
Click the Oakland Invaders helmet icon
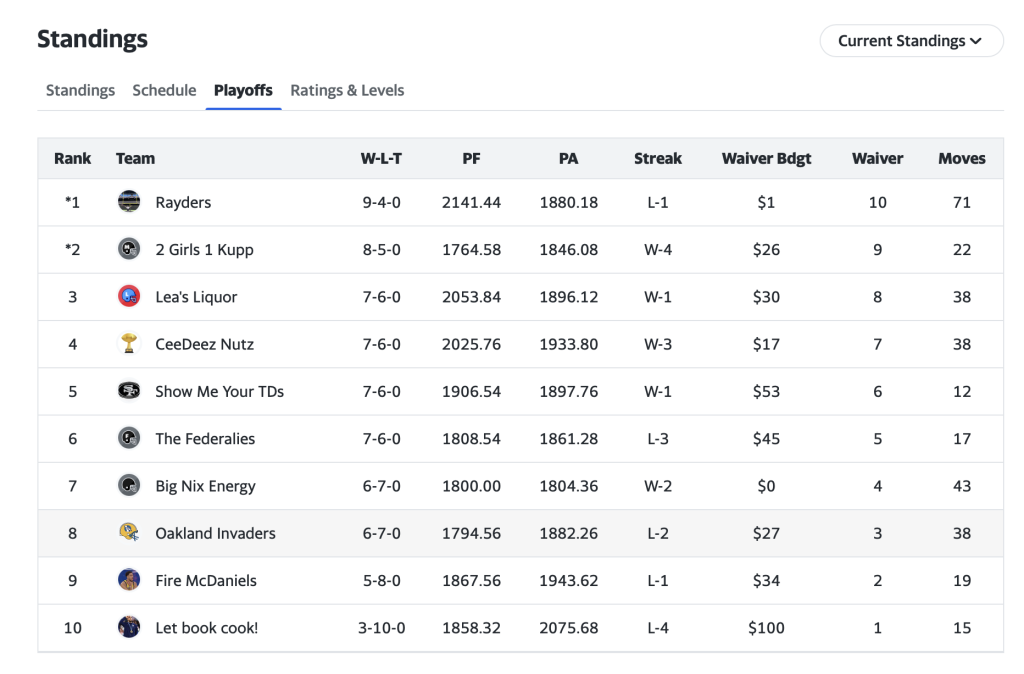129,533
